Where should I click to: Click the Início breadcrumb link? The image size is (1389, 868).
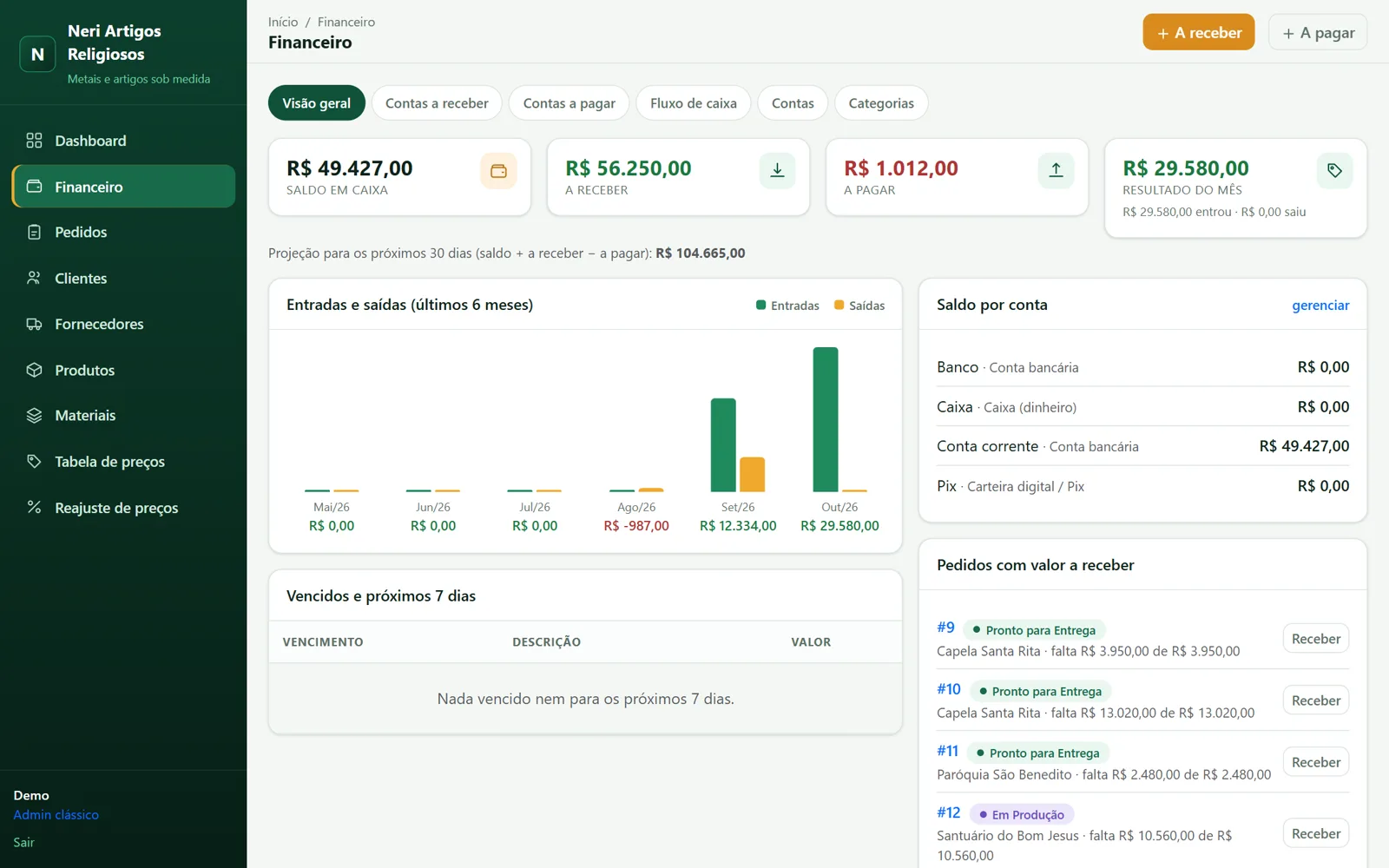283,22
